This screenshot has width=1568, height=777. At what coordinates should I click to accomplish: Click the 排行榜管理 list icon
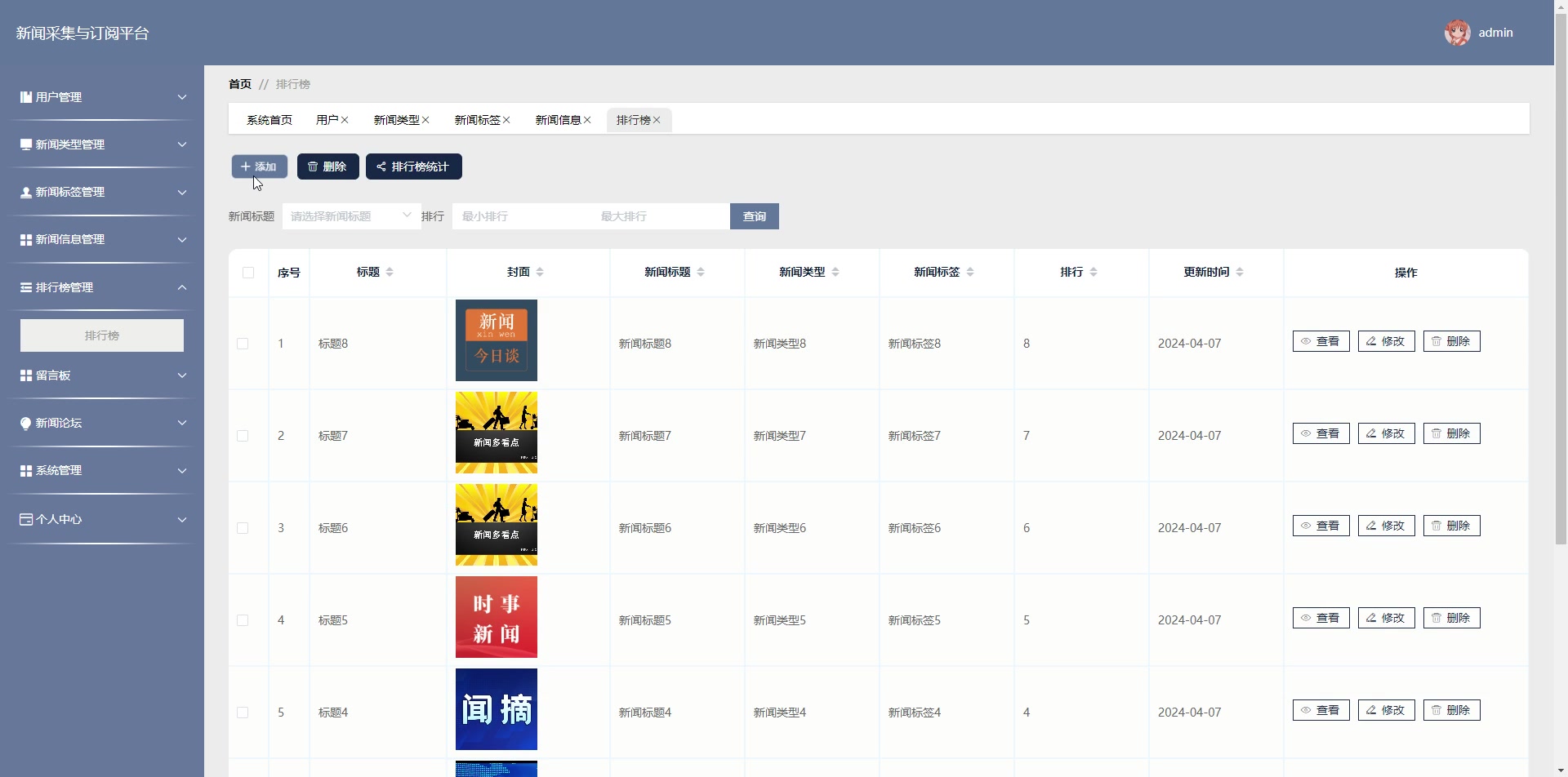[x=26, y=287]
